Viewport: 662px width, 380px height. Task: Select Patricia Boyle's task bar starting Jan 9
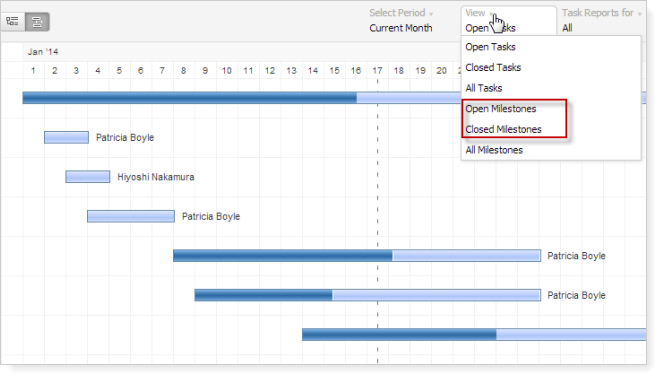pyautogui.click(x=368, y=295)
